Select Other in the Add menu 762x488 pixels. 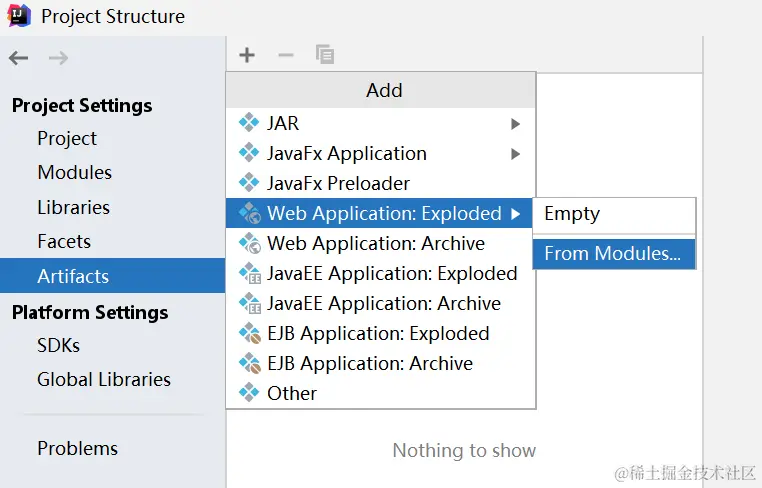pos(381,393)
